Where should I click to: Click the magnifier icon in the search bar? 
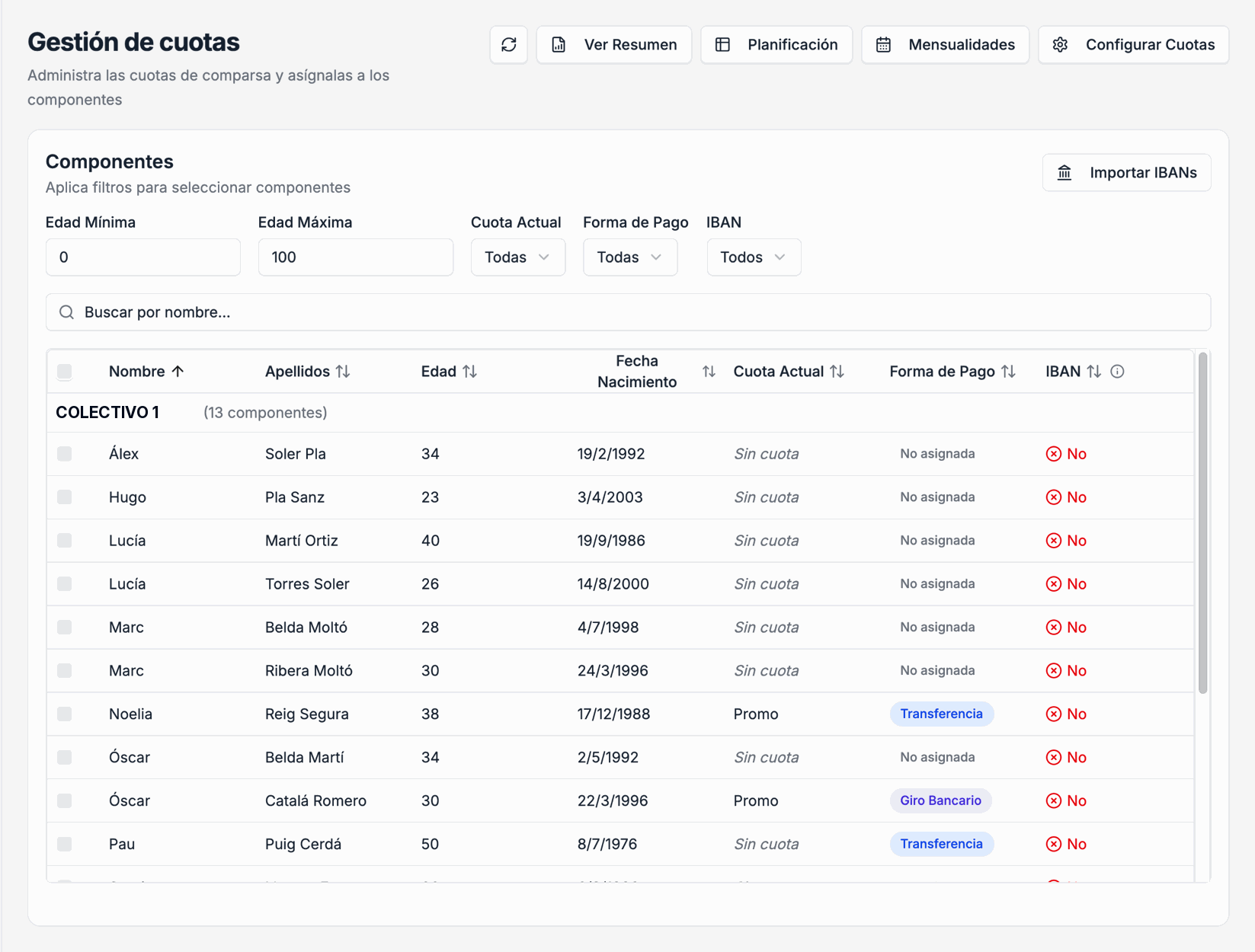pos(67,312)
